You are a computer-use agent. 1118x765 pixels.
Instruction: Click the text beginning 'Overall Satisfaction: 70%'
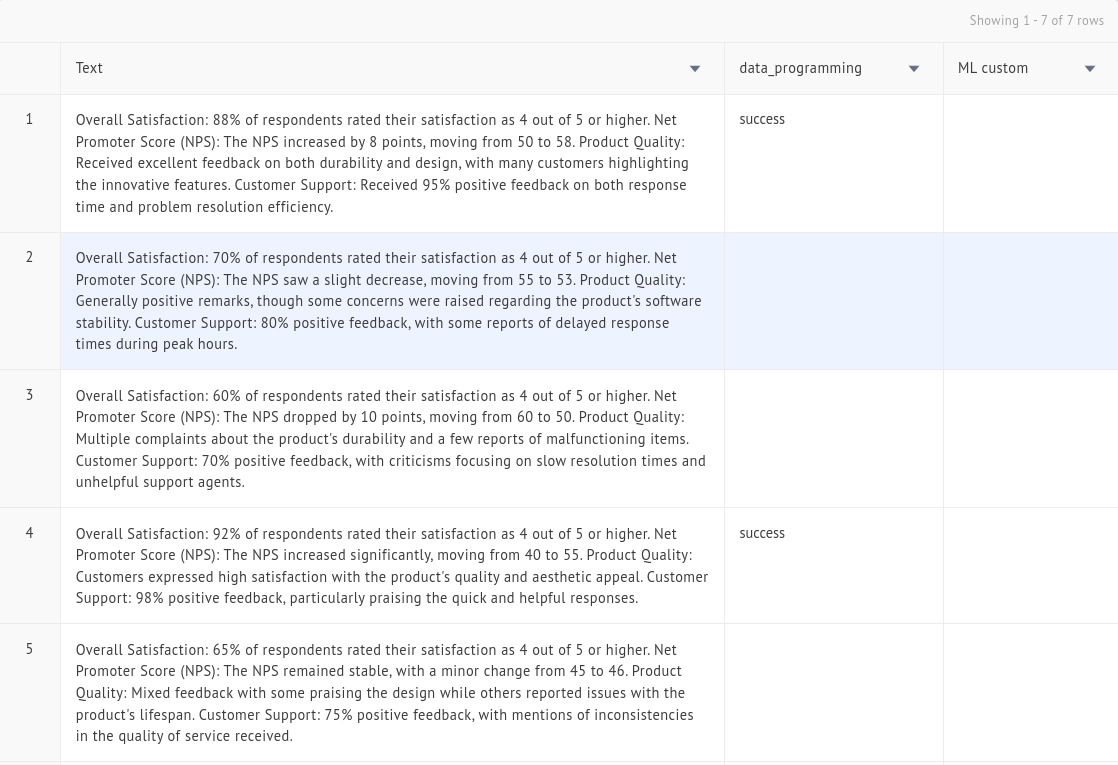coord(389,301)
